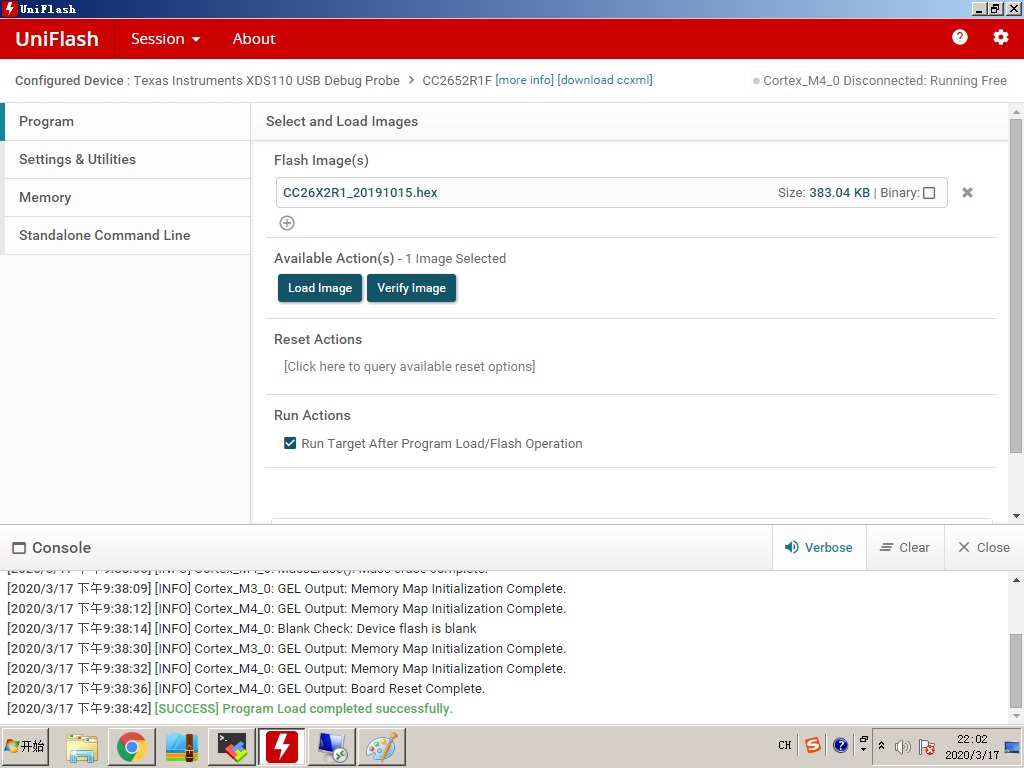1024x768 pixels.
Task: Click the more info link
Action: [x=524, y=80]
